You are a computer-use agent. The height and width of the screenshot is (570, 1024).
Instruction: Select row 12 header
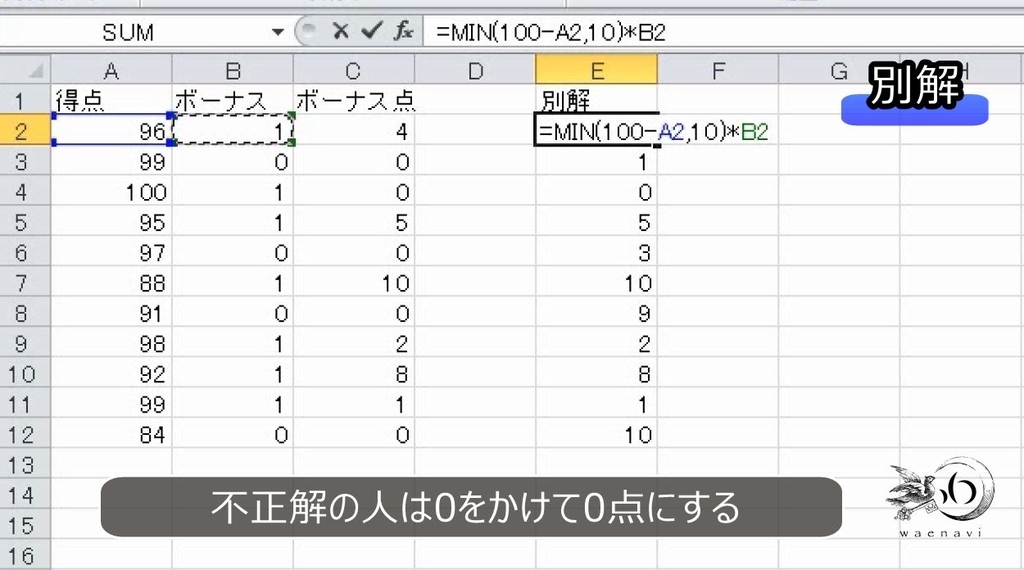[x=25, y=435]
